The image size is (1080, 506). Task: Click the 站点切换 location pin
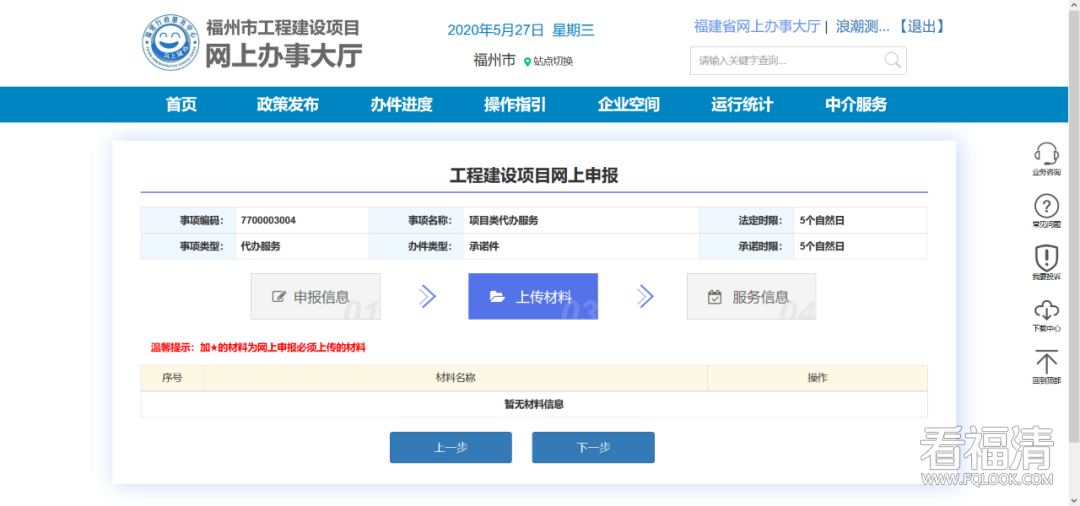pyautogui.click(x=528, y=62)
